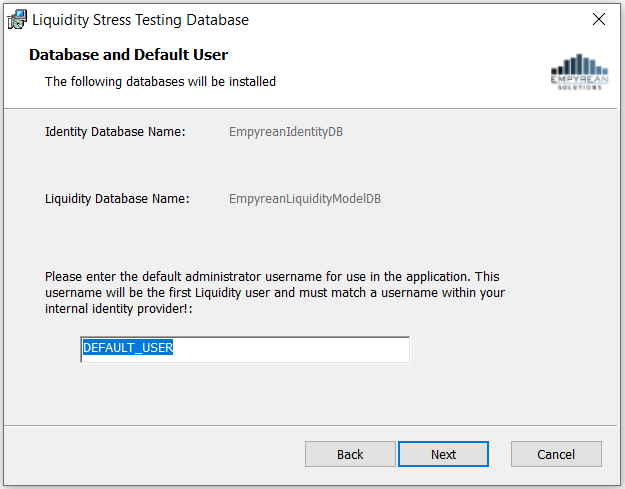This screenshot has height=489, width=625.
Task: Click the Next button
Action: pos(443,454)
